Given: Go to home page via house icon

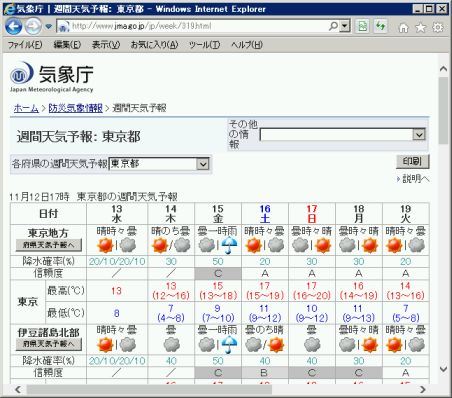Looking at the screenshot, I should point(404,28).
